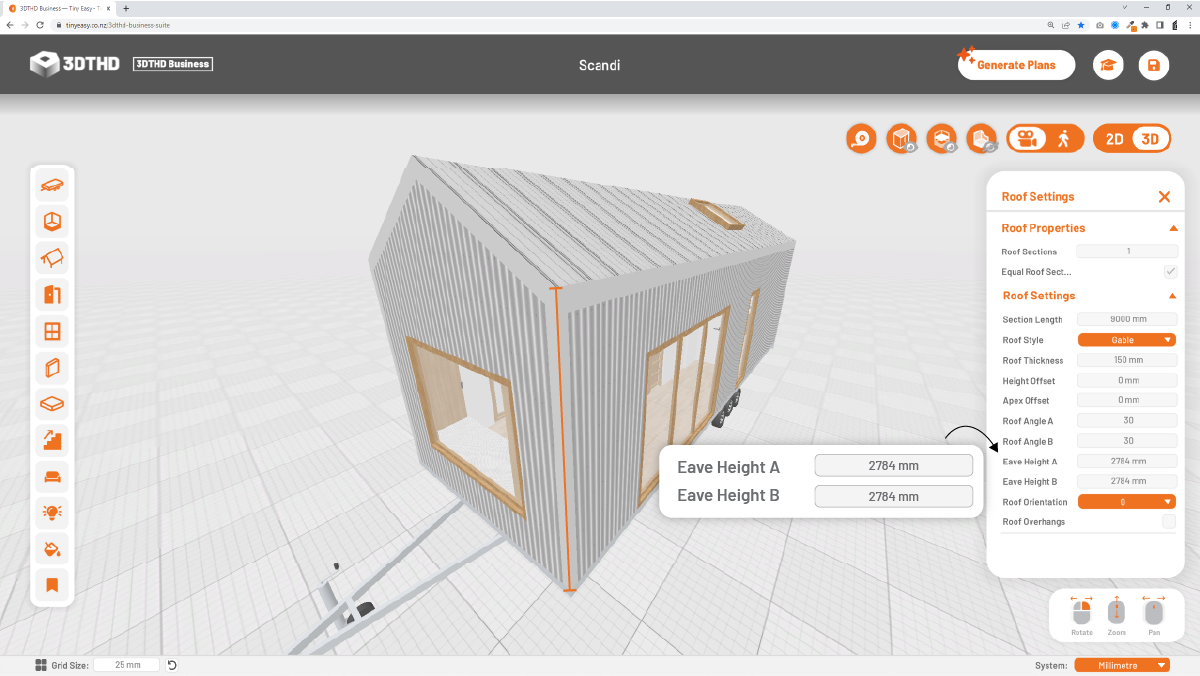The height and width of the screenshot is (676, 1200).
Task: Open the furniture sofa tool icon
Action: coord(52,476)
